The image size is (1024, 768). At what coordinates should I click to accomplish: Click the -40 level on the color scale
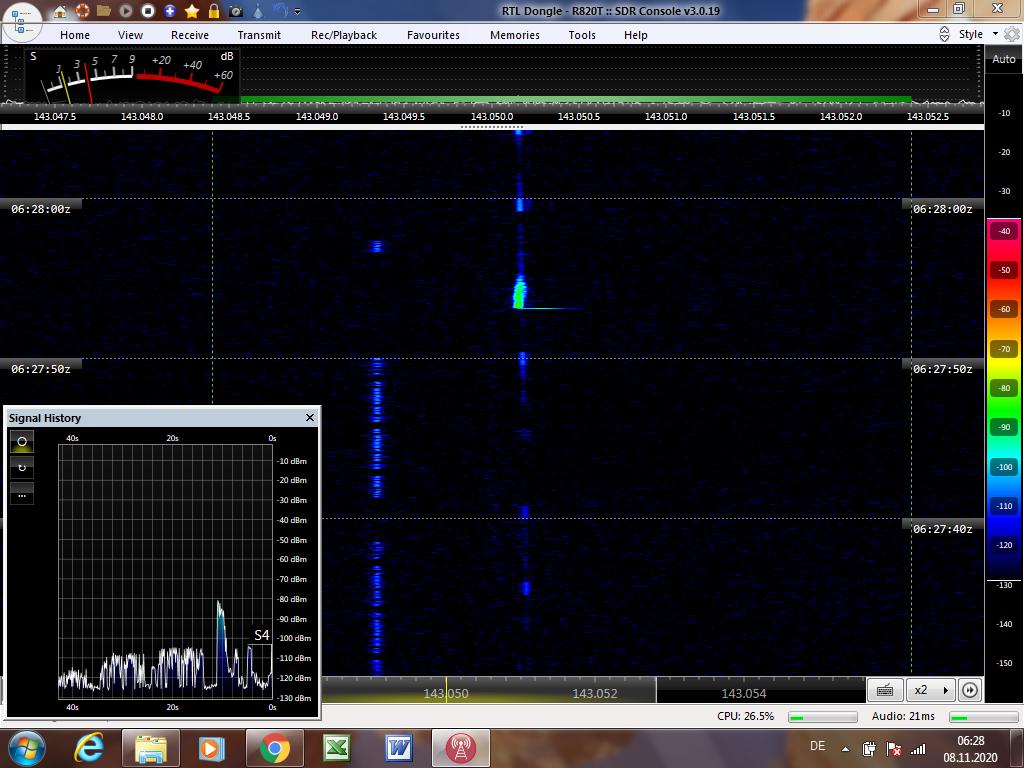coord(1004,231)
